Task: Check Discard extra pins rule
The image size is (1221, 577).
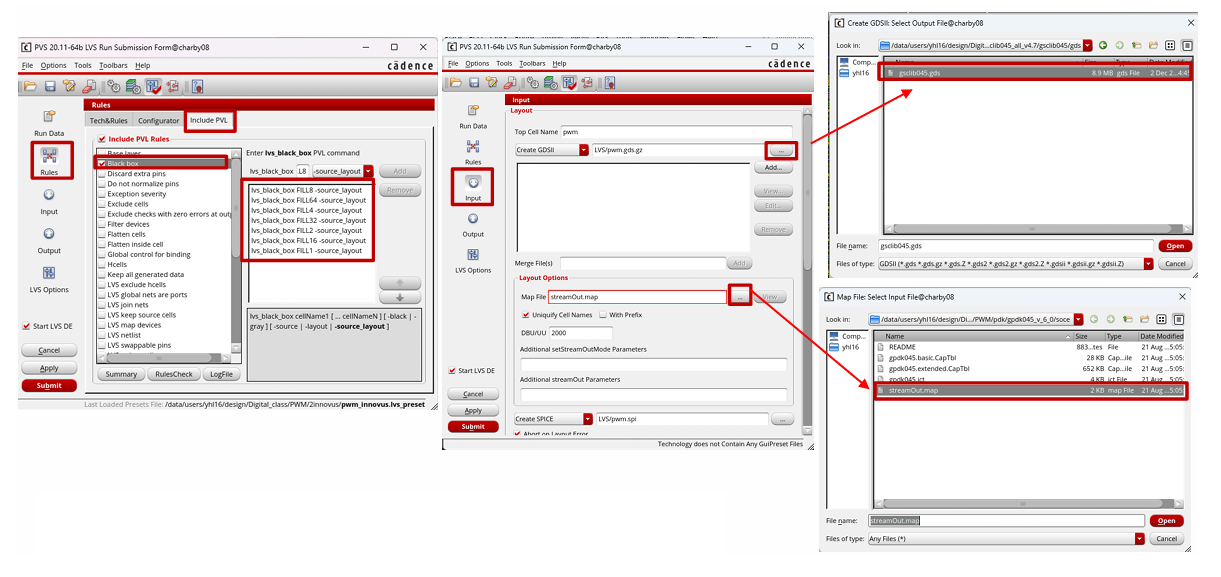Action: click(101, 174)
